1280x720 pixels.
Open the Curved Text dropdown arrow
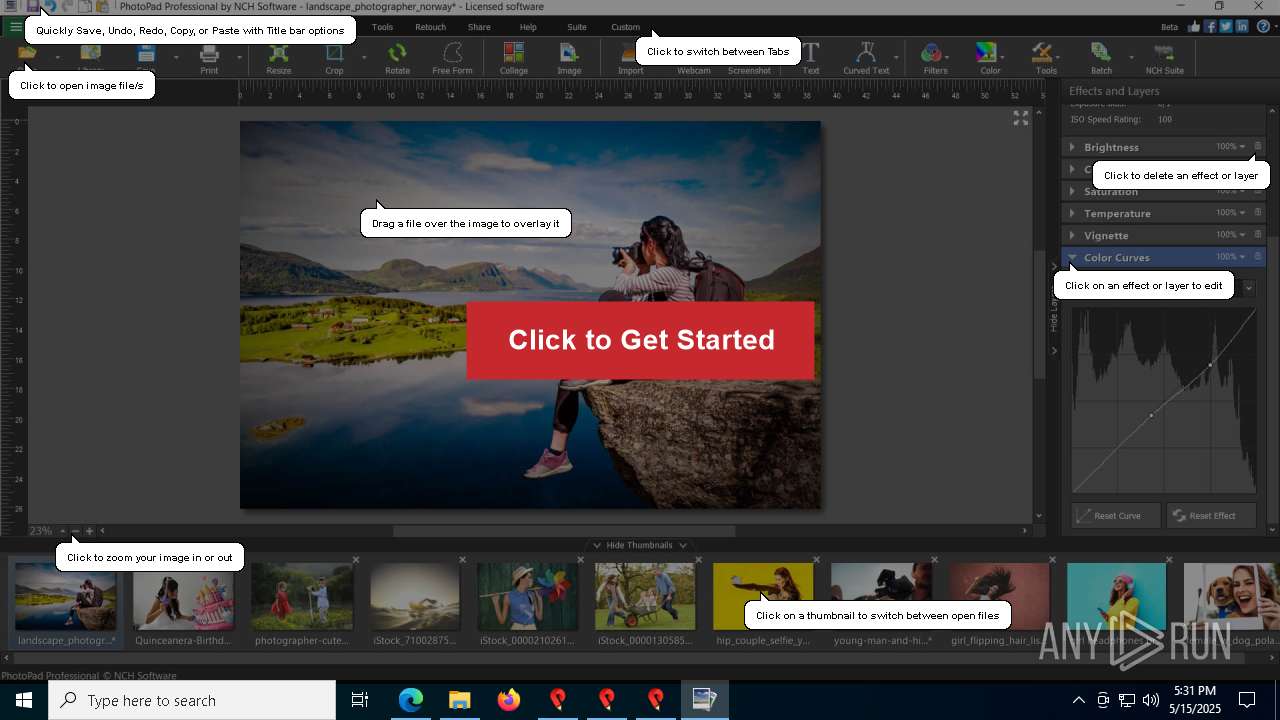pos(896,58)
